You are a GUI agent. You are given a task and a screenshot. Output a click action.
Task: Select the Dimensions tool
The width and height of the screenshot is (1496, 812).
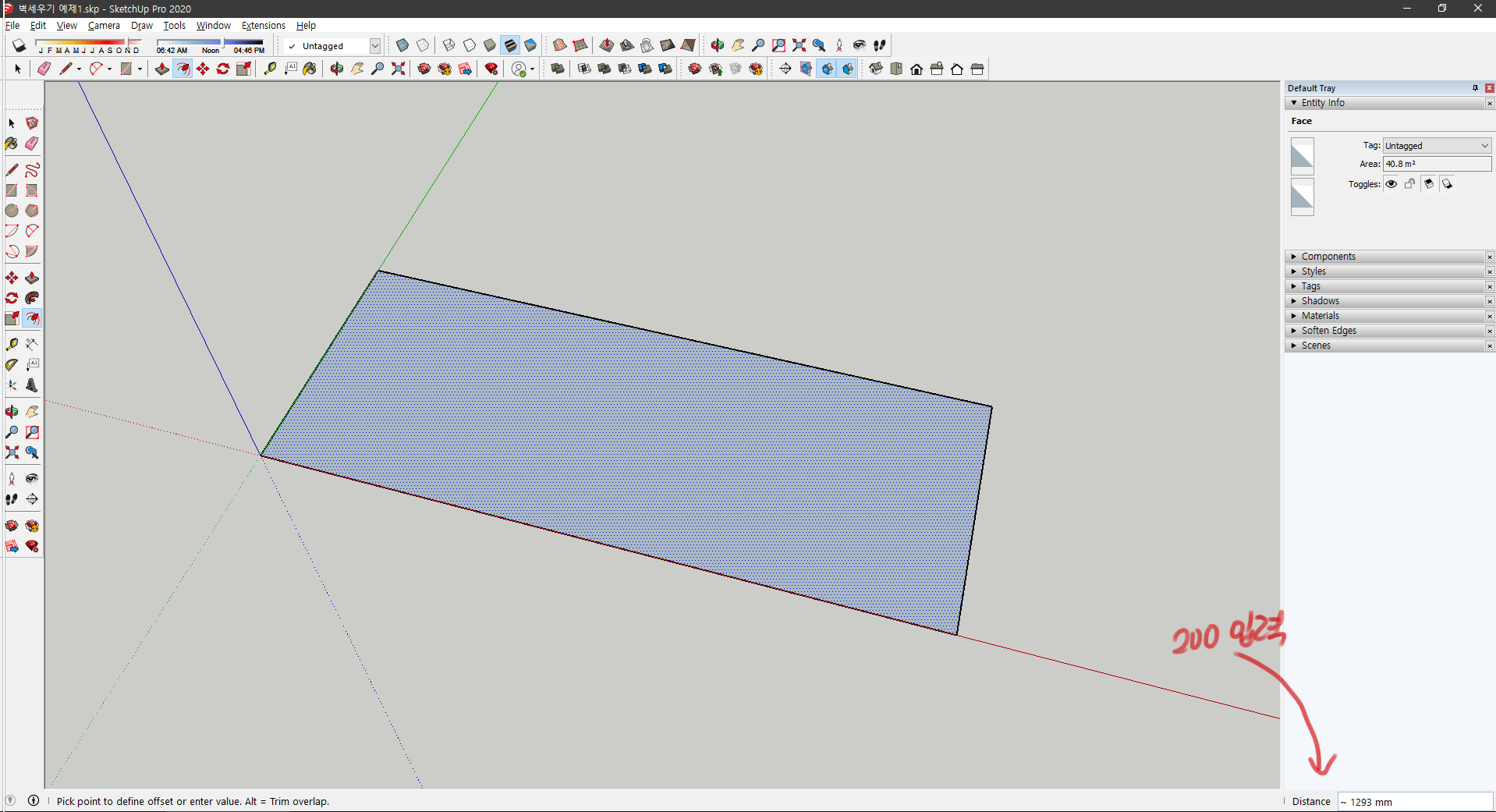[32, 345]
